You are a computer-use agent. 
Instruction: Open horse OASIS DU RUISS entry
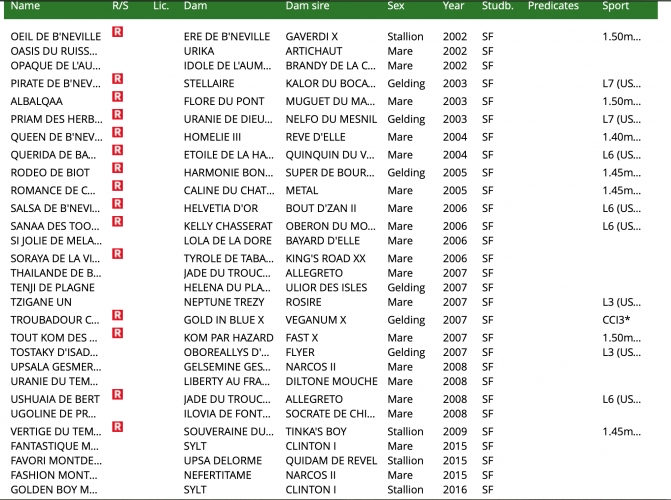point(54,51)
